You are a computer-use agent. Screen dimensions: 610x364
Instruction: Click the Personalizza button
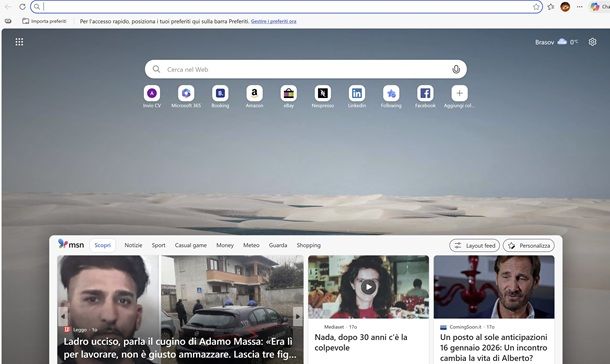(529, 245)
